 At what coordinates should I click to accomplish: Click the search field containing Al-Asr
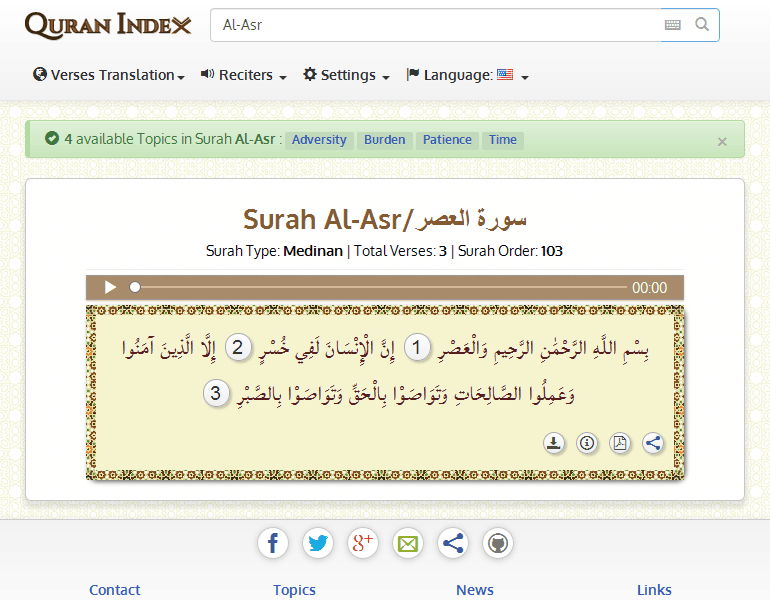coord(430,25)
